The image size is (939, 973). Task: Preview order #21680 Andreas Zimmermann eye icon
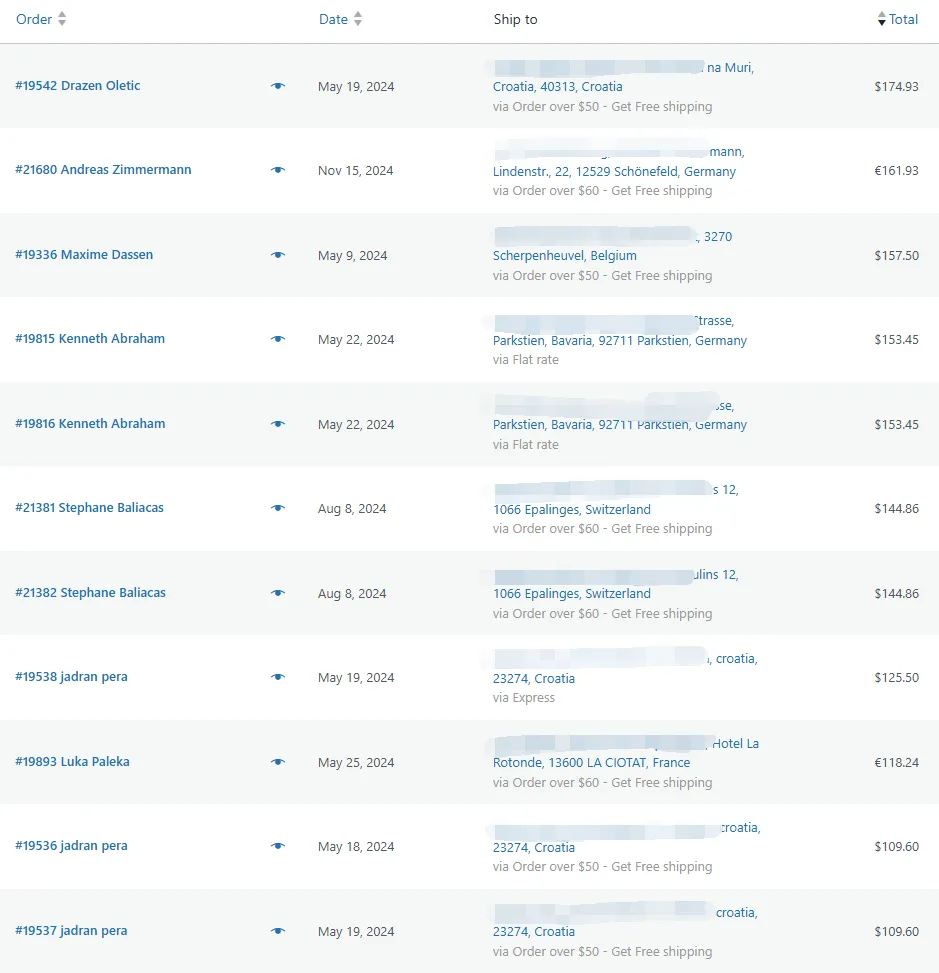tap(278, 170)
